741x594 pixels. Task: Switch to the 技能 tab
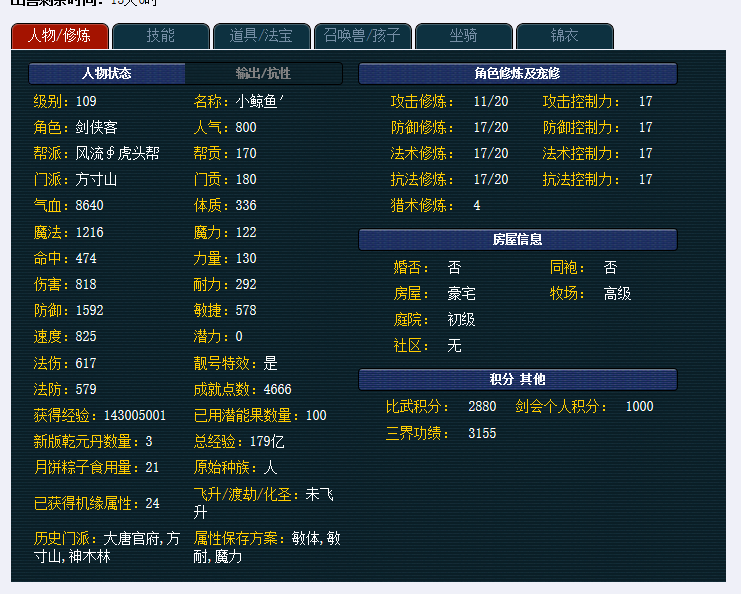[x=160, y=36]
